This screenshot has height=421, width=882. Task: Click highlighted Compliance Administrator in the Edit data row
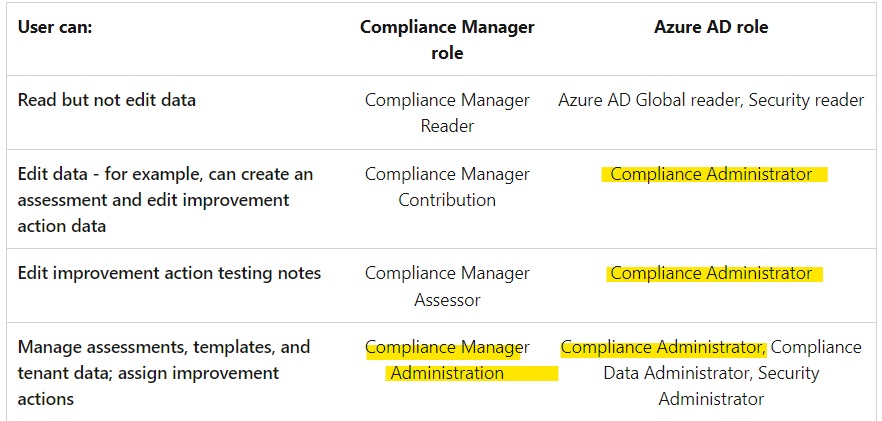tap(711, 174)
